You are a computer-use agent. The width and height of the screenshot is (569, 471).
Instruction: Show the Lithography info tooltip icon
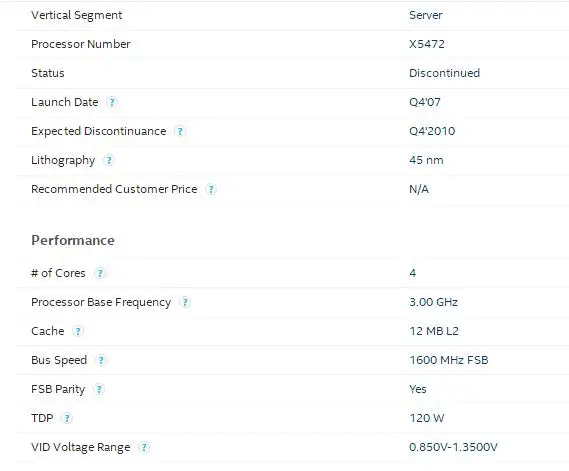(x=109, y=160)
